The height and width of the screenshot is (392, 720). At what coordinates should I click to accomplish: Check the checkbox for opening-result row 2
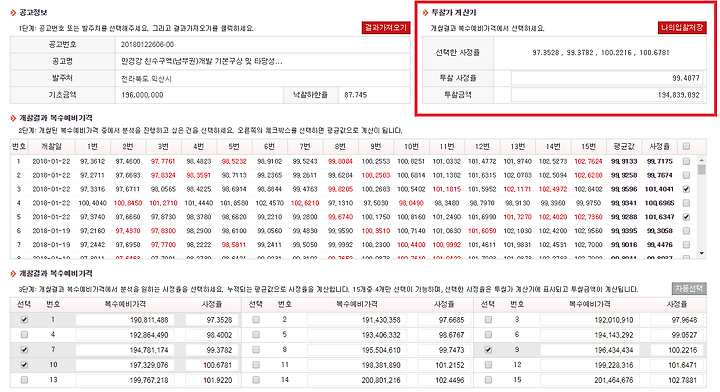(x=686, y=175)
